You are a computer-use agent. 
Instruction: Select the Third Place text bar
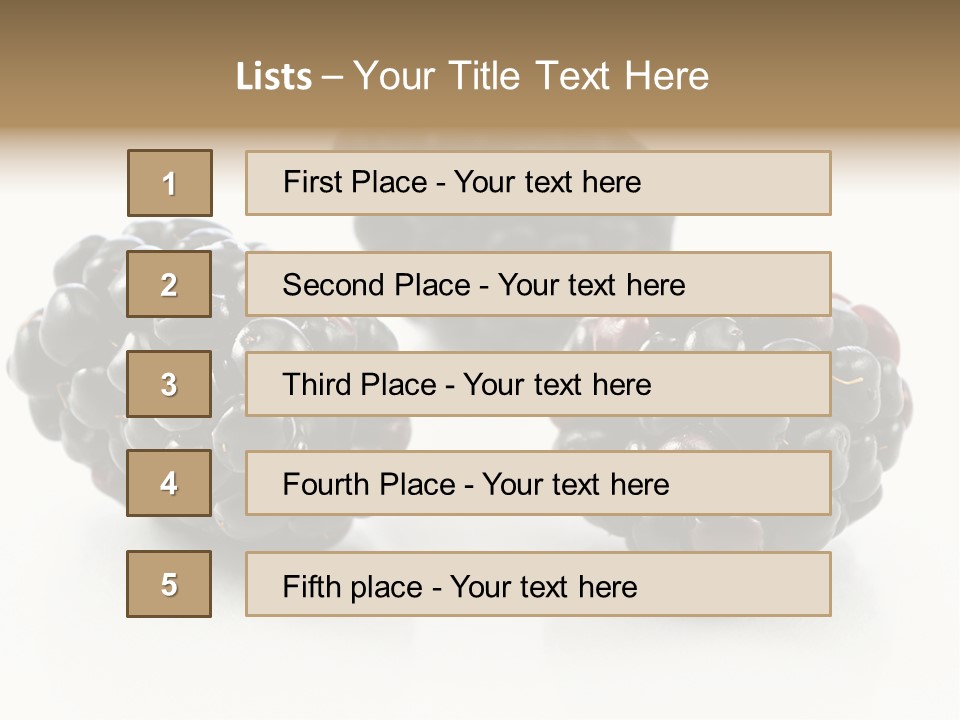(x=538, y=384)
